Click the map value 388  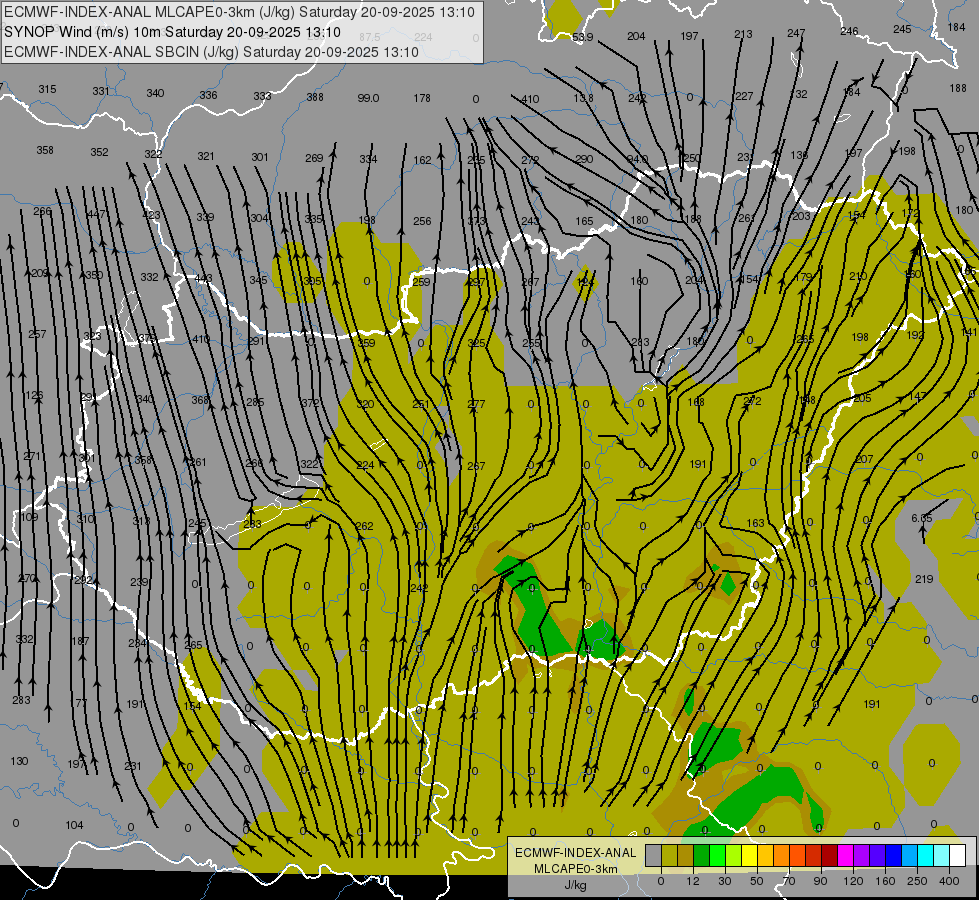(x=315, y=97)
